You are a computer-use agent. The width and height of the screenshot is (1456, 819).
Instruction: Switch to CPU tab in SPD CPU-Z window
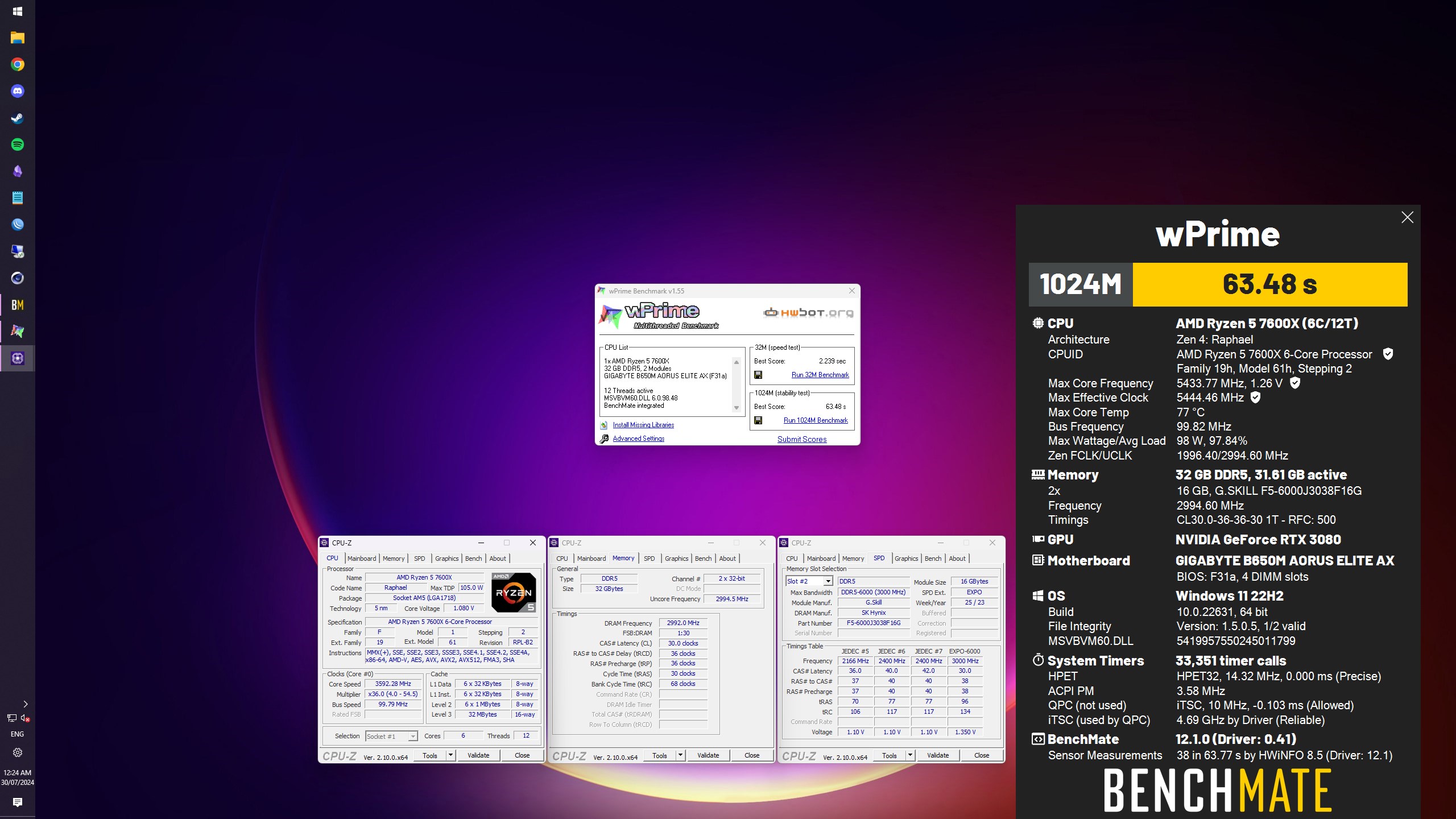click(792, 559)
